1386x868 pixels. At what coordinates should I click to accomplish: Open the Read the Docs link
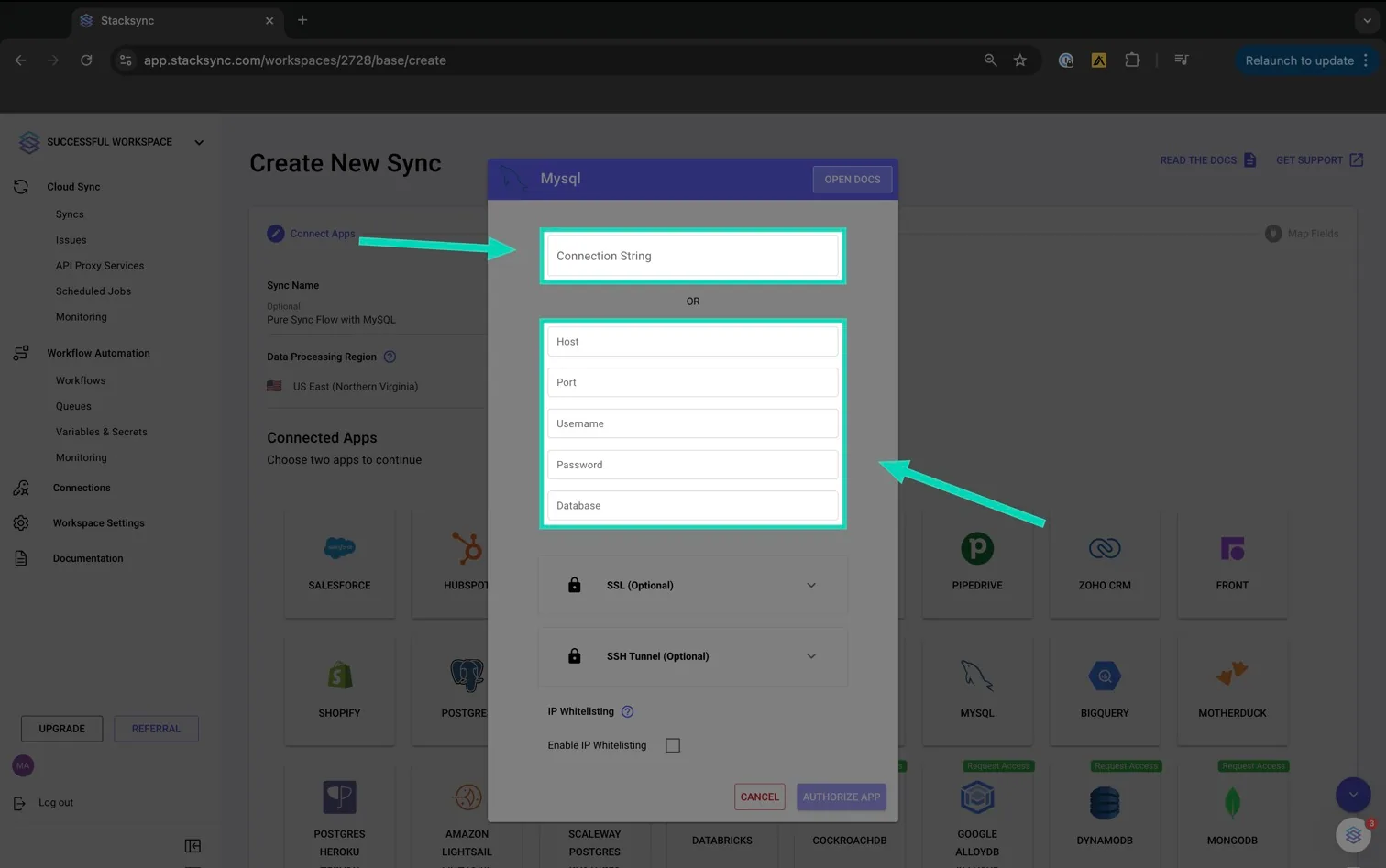point(1208,160)
